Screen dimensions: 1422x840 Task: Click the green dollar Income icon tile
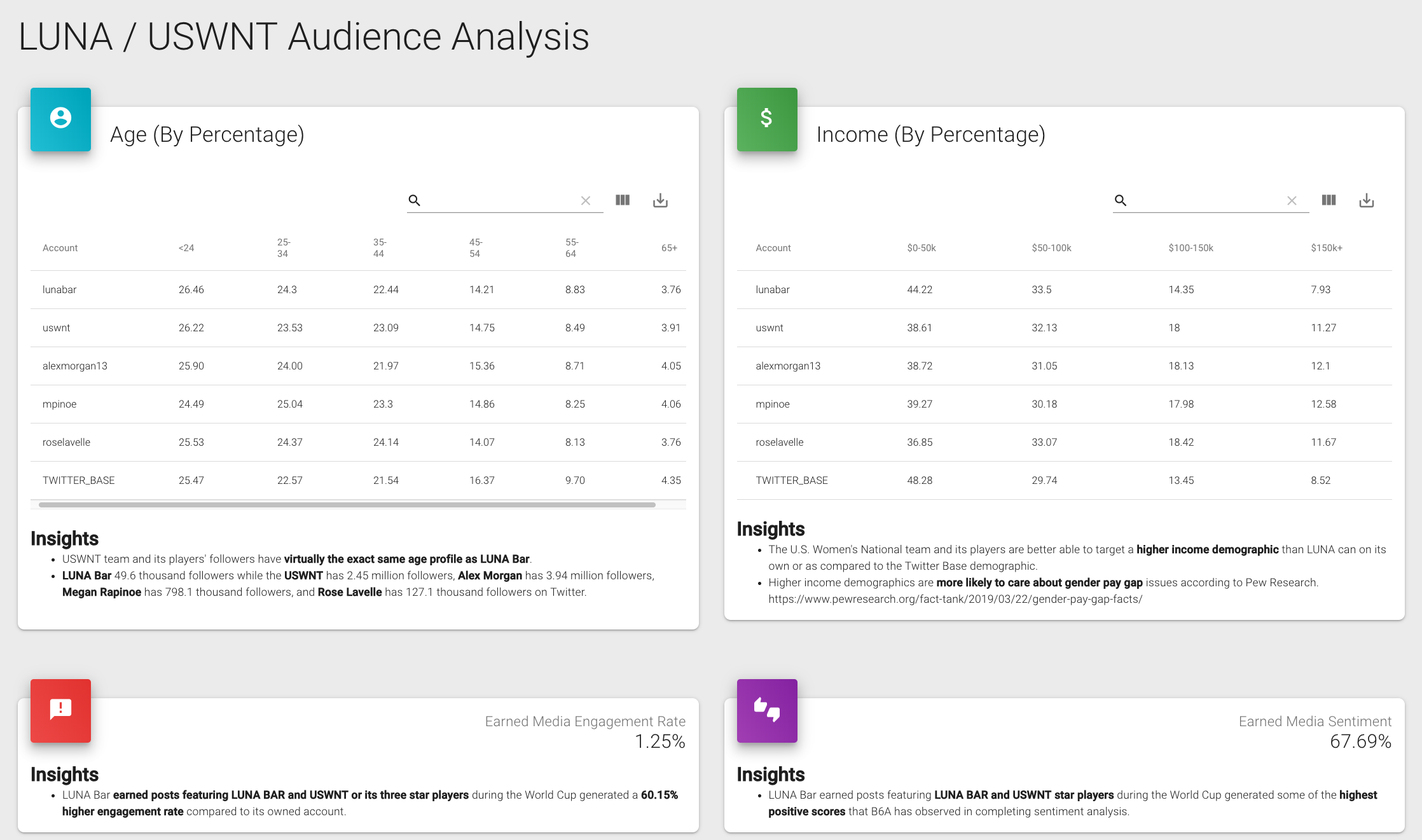point(767,119)
